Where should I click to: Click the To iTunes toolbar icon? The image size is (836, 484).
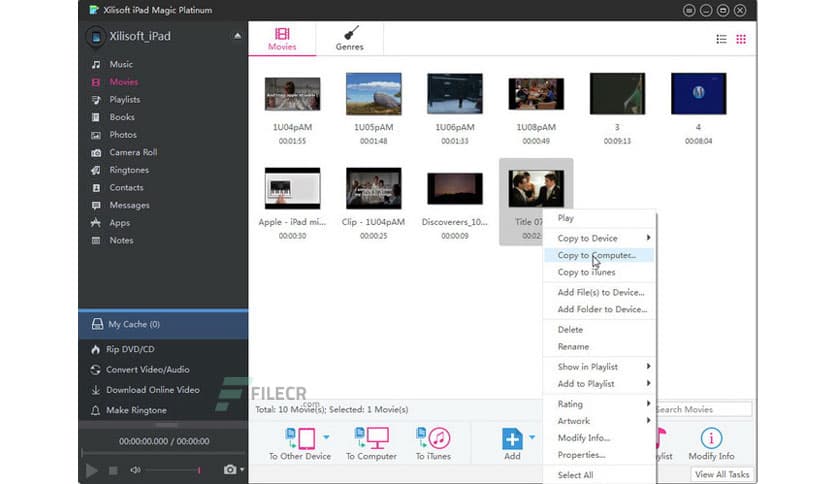pos(433,438)
